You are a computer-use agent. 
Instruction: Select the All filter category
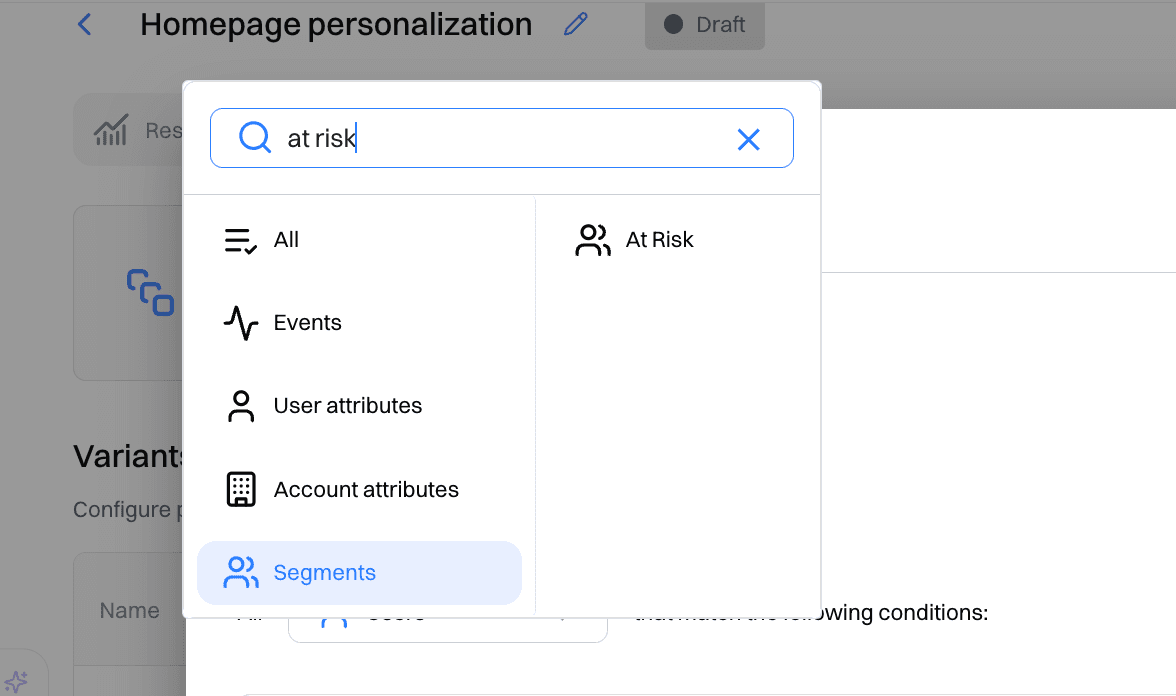point(286,240)
